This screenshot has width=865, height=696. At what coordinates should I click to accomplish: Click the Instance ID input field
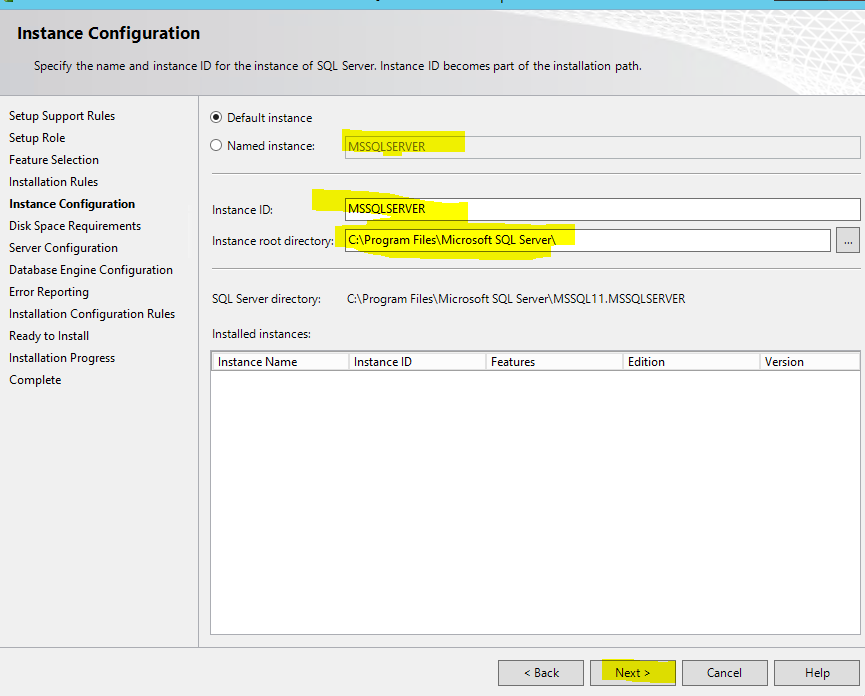[x=602, y=210]
